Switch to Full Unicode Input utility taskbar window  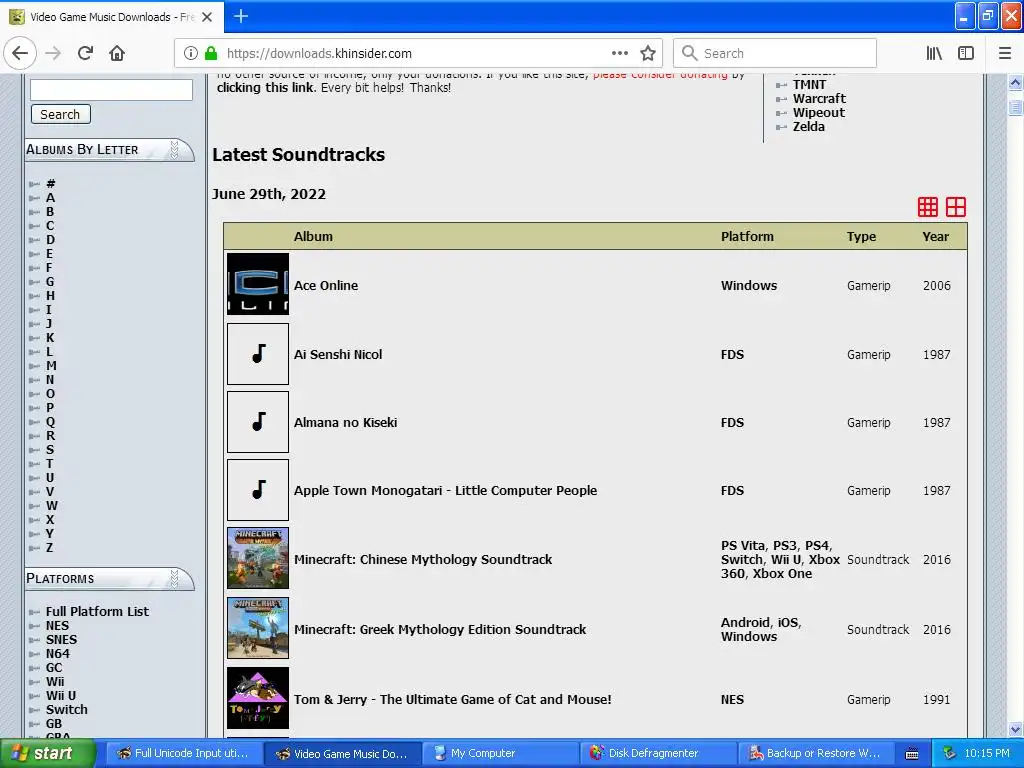185,753
